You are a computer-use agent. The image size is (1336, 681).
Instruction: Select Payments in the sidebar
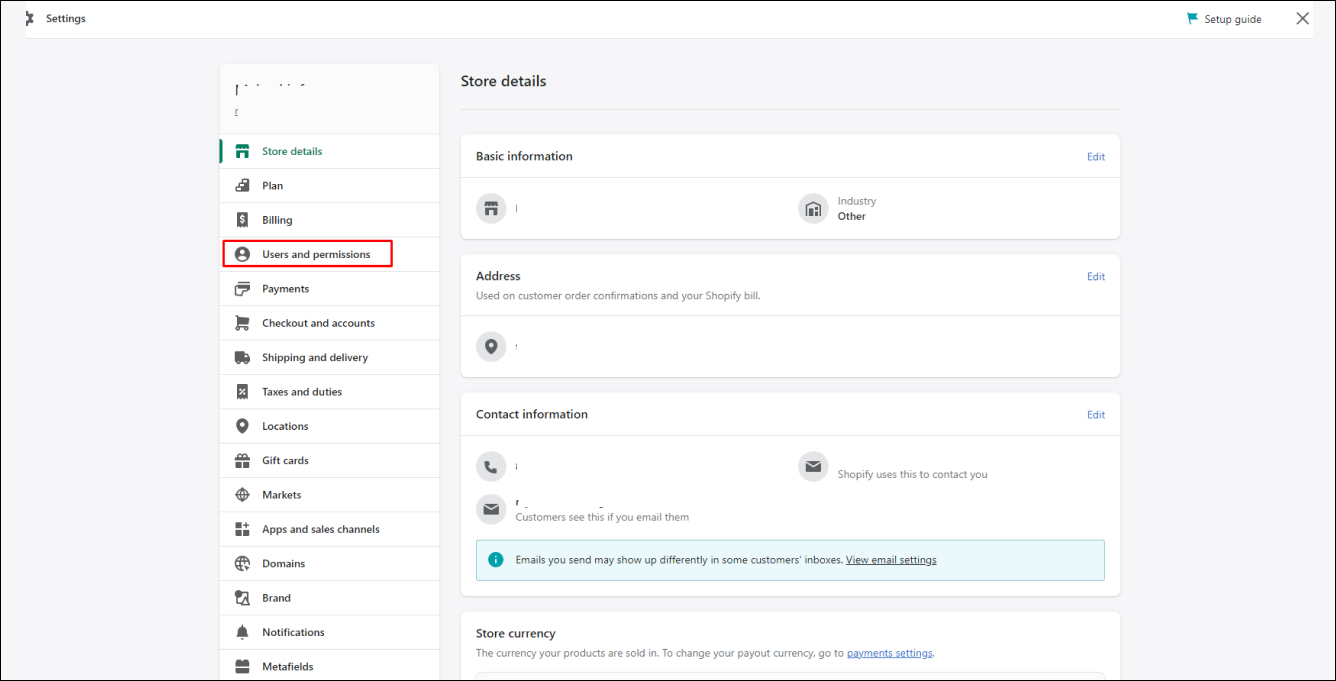pos(329,289)
